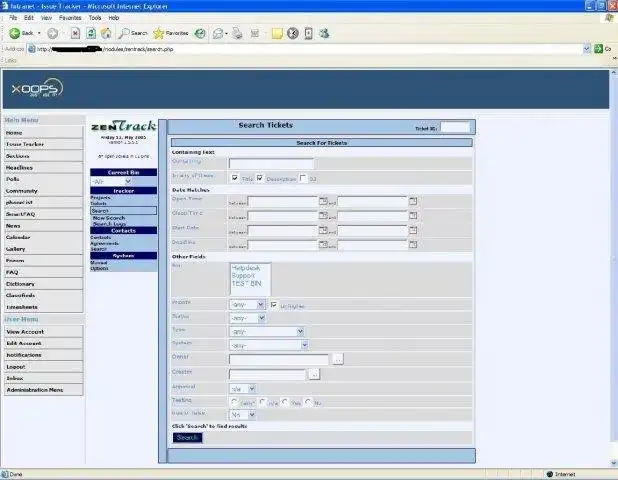
Task: Select Testing radio option 'any'
Action: point(234,402)
